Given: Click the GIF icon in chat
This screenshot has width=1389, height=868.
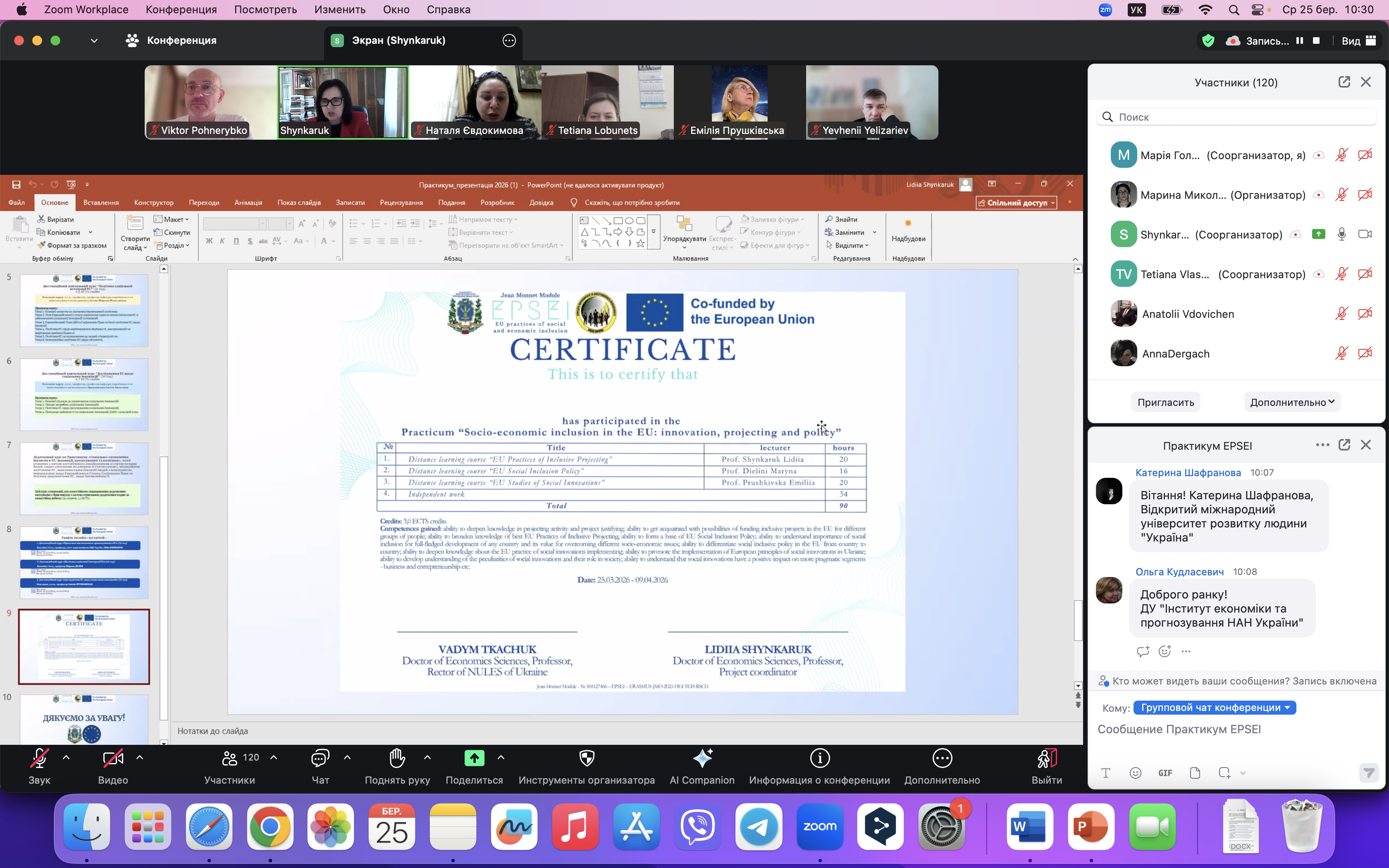Looking at the screenshot, I should pos(1165,773).
